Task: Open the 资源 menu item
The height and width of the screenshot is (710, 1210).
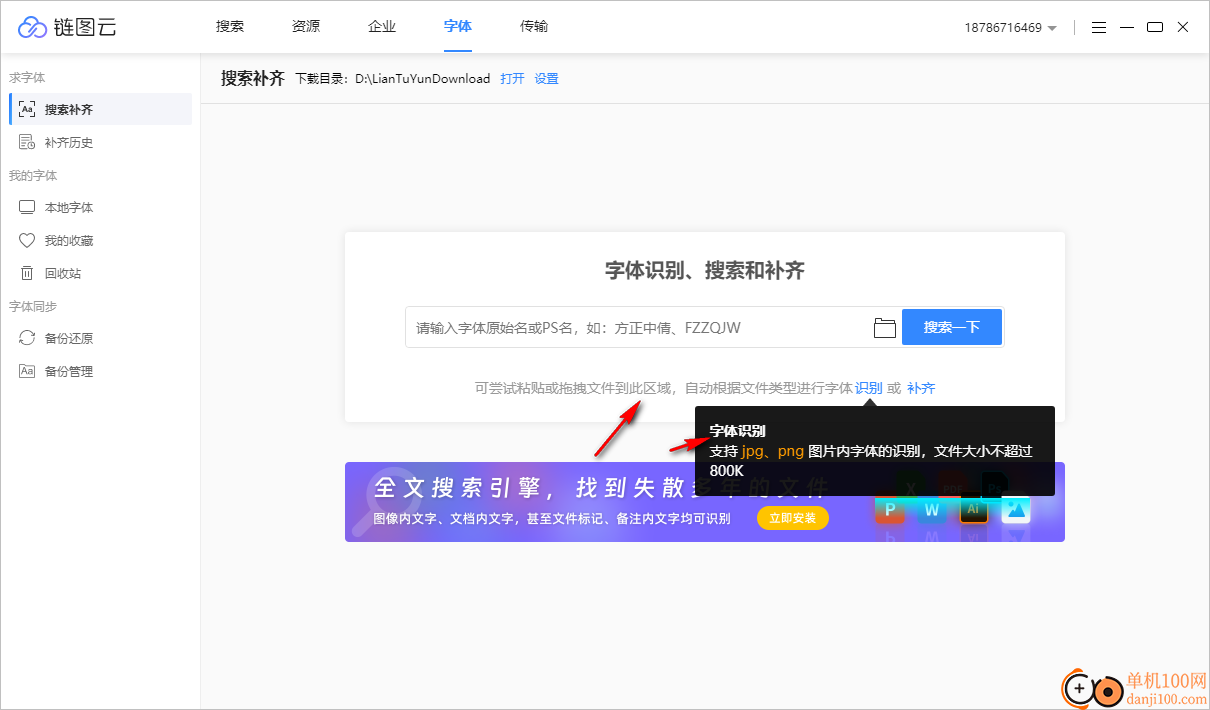Action: pos(305,26)
